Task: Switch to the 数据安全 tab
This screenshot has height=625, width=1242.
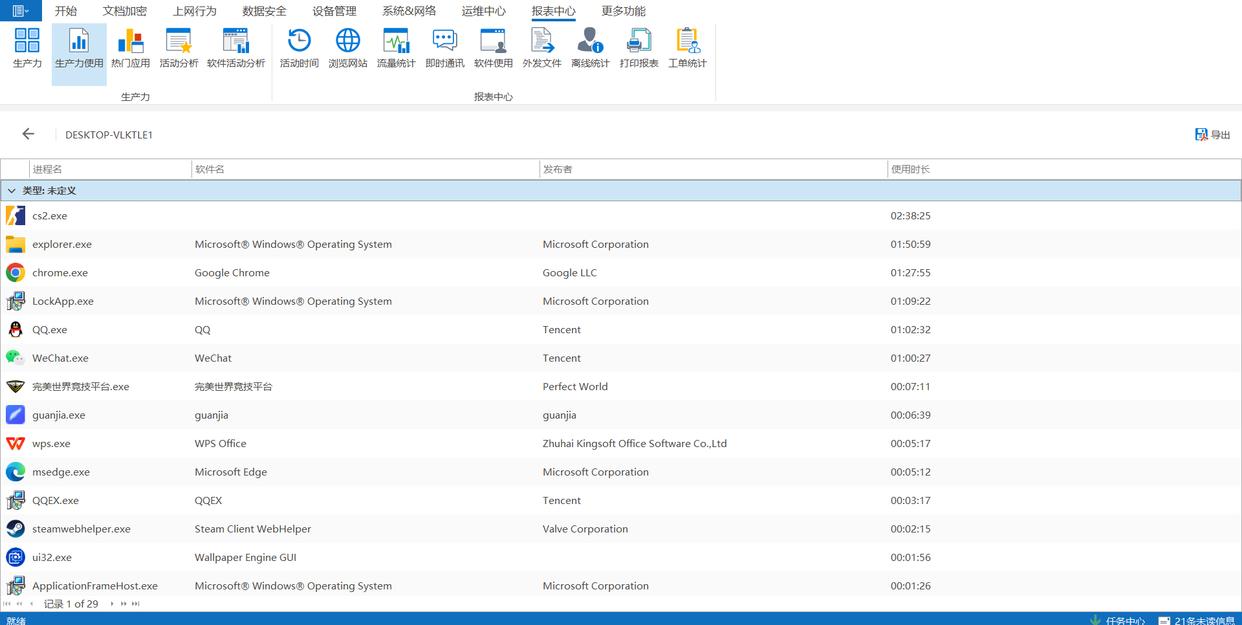Action: (x=264, y=11)
